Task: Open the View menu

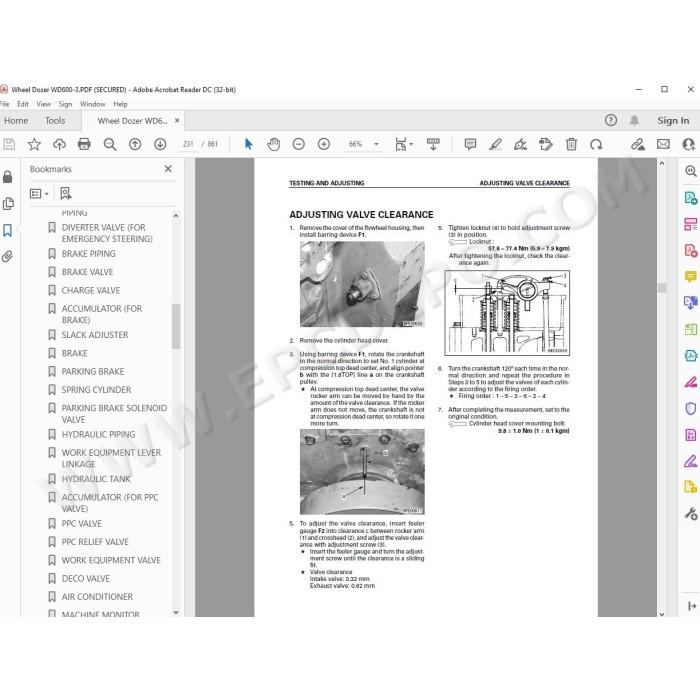Action: coord(43,104)
